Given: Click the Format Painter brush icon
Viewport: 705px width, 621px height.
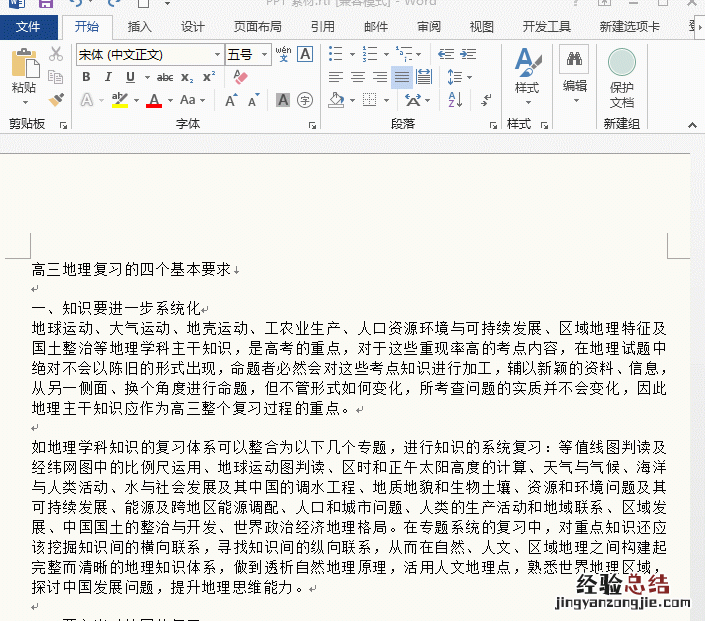Looking at the screenshot, I should point(56,100).
